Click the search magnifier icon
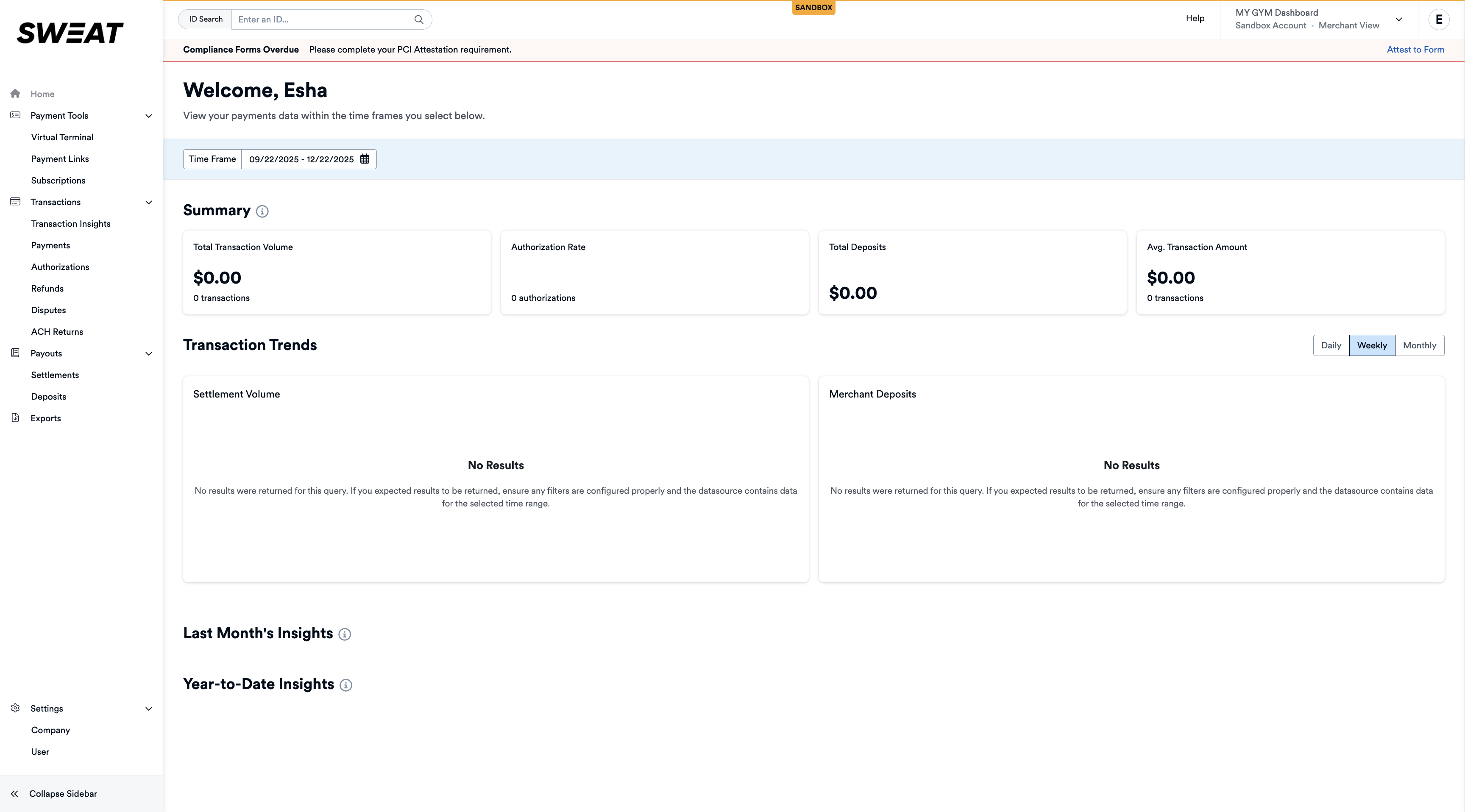 click(x=418, y=19)
